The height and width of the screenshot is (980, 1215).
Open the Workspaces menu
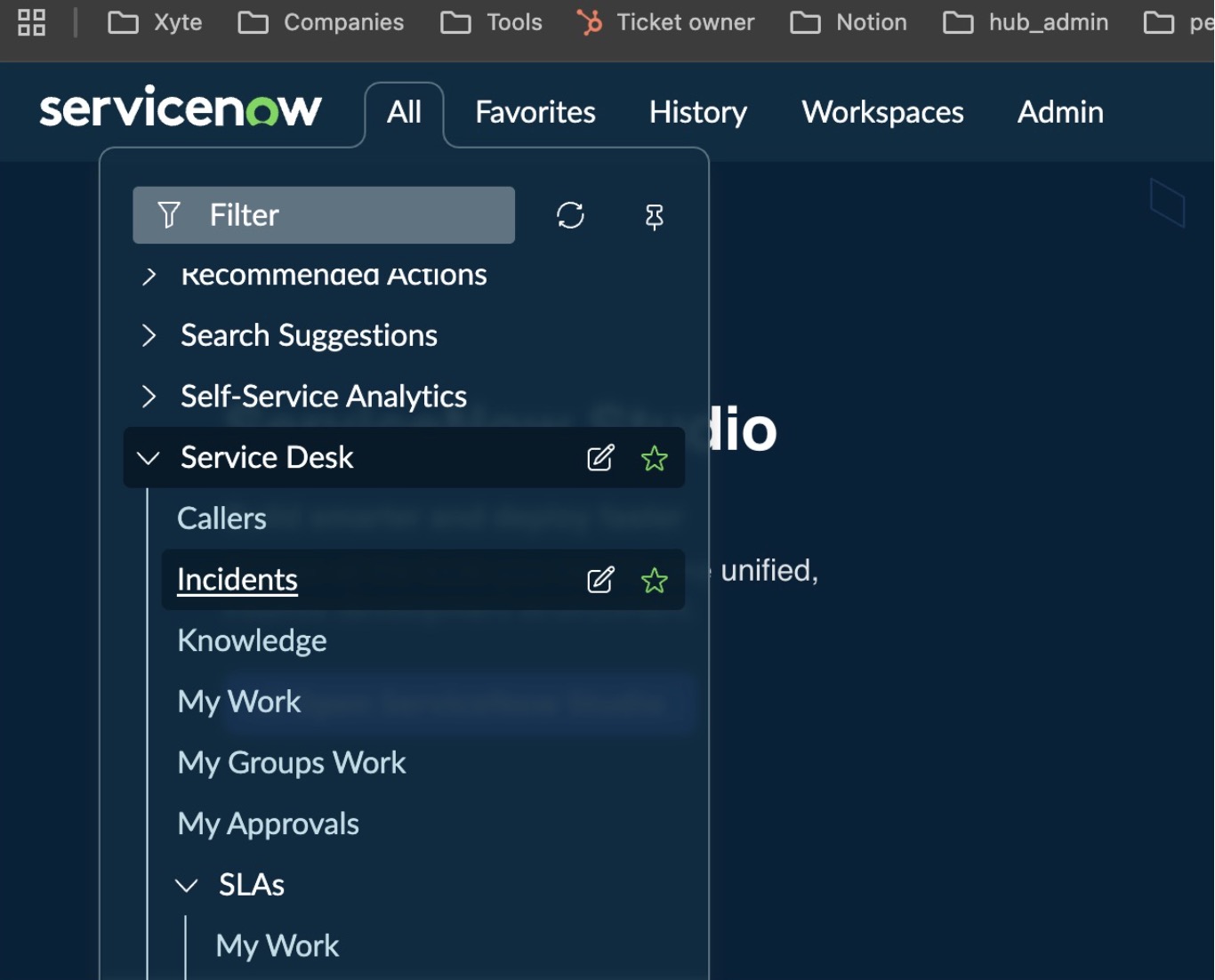(882, 112)
